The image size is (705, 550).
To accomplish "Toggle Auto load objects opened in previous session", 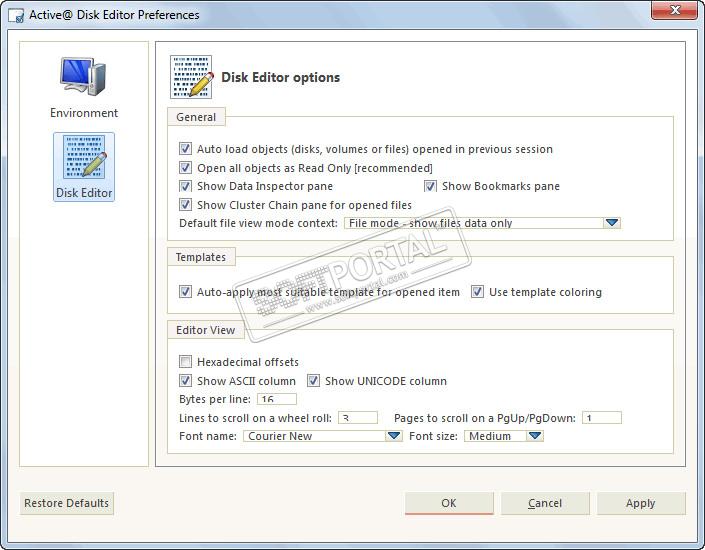I will (x=185, y=149).
